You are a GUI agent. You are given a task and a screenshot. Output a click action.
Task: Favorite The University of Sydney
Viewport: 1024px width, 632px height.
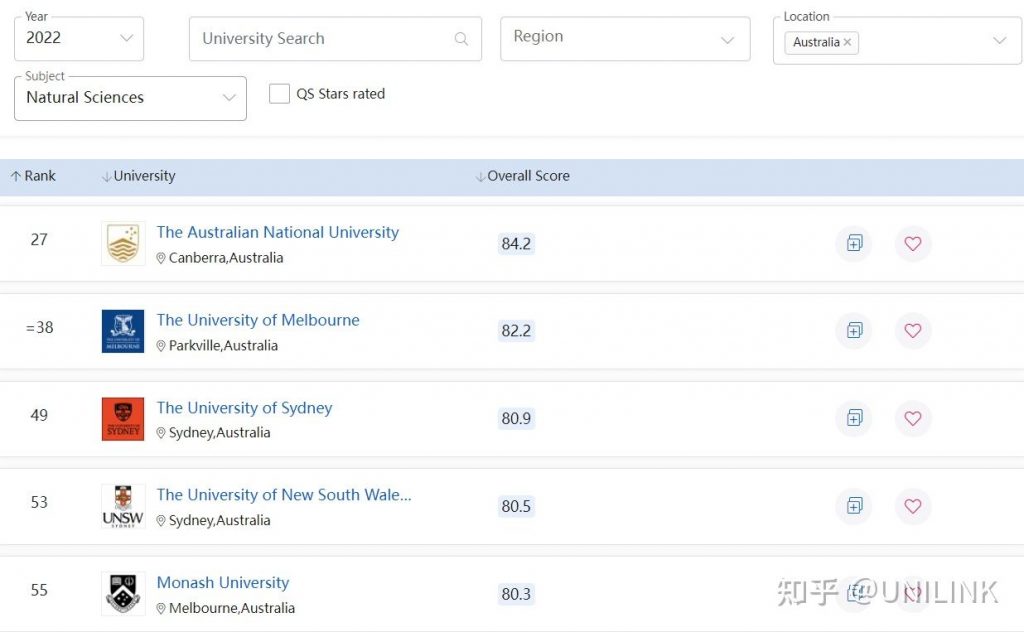[912, 418]
